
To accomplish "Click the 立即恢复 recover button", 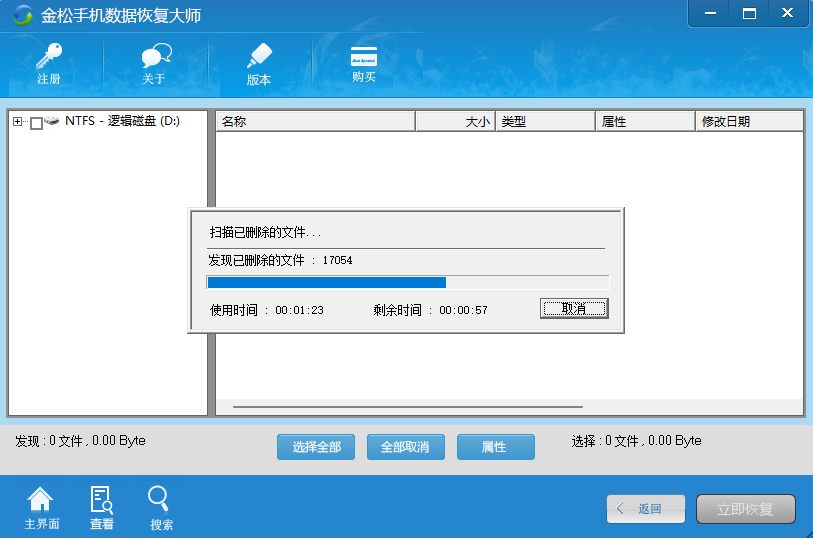I will (x=745, y=509).
